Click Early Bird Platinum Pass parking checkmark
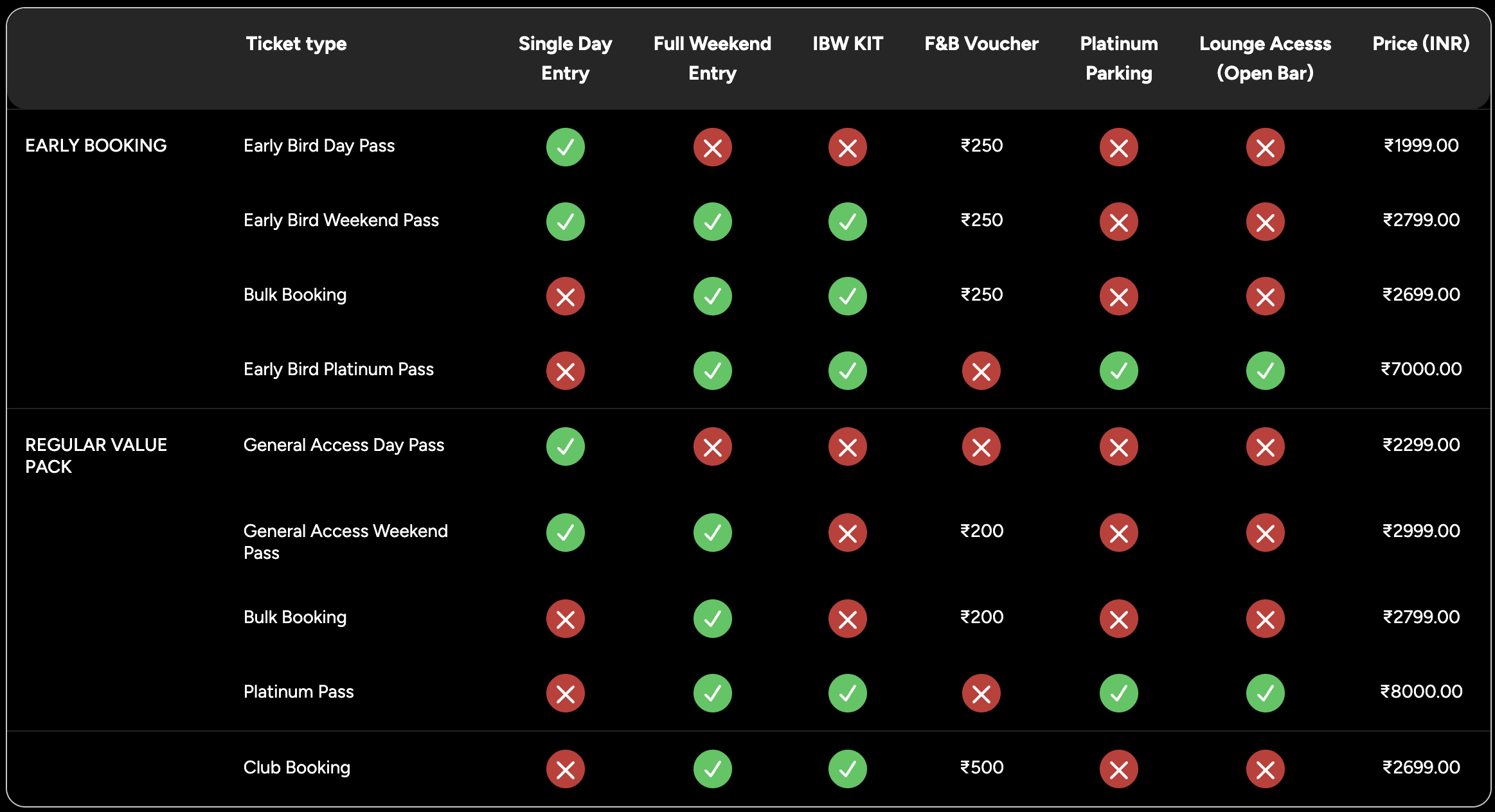1495x812 pixels. coord(1118,371)
